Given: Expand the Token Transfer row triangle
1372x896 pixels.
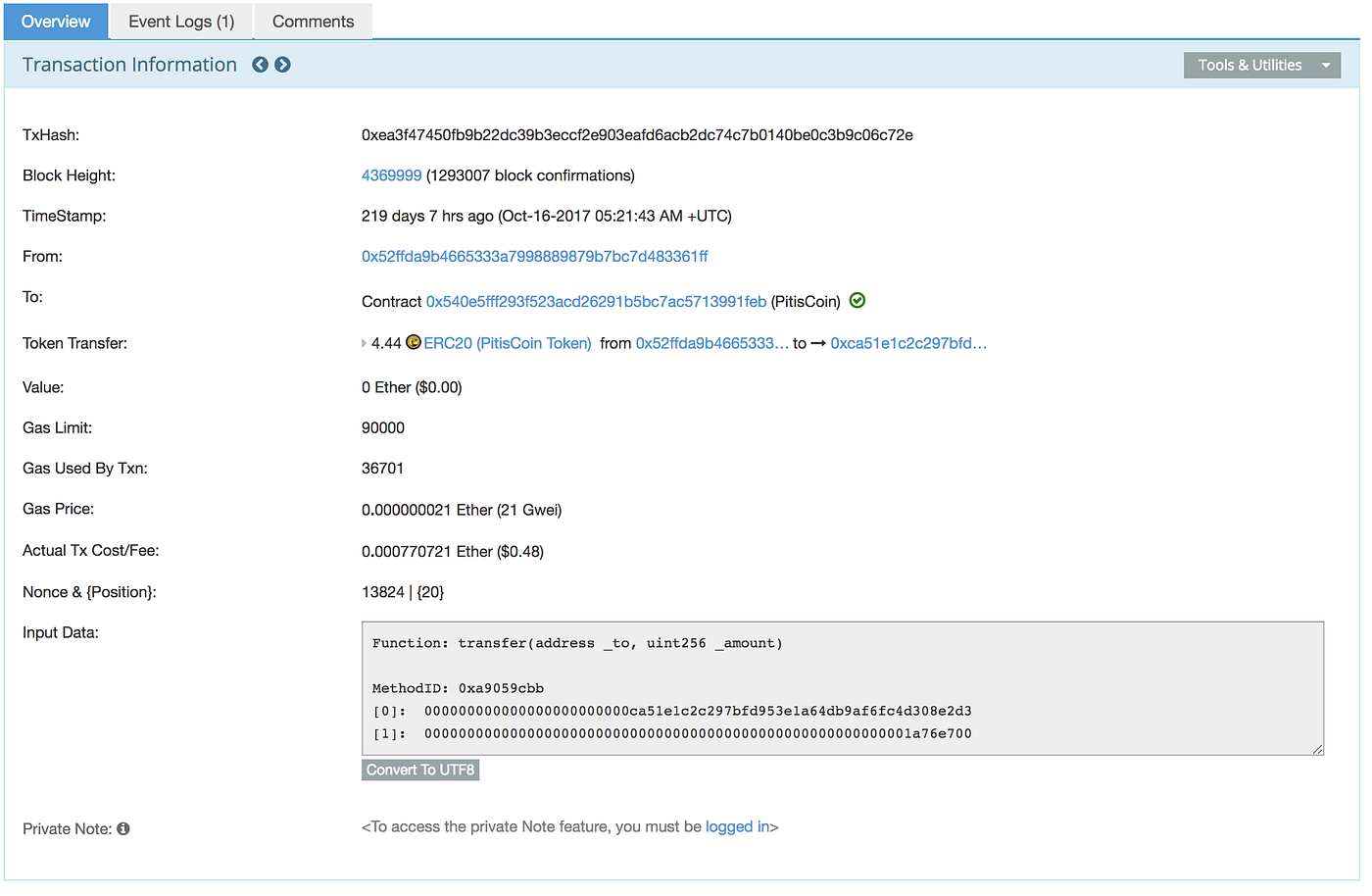Looking at the screenshot, I should 365,343.
